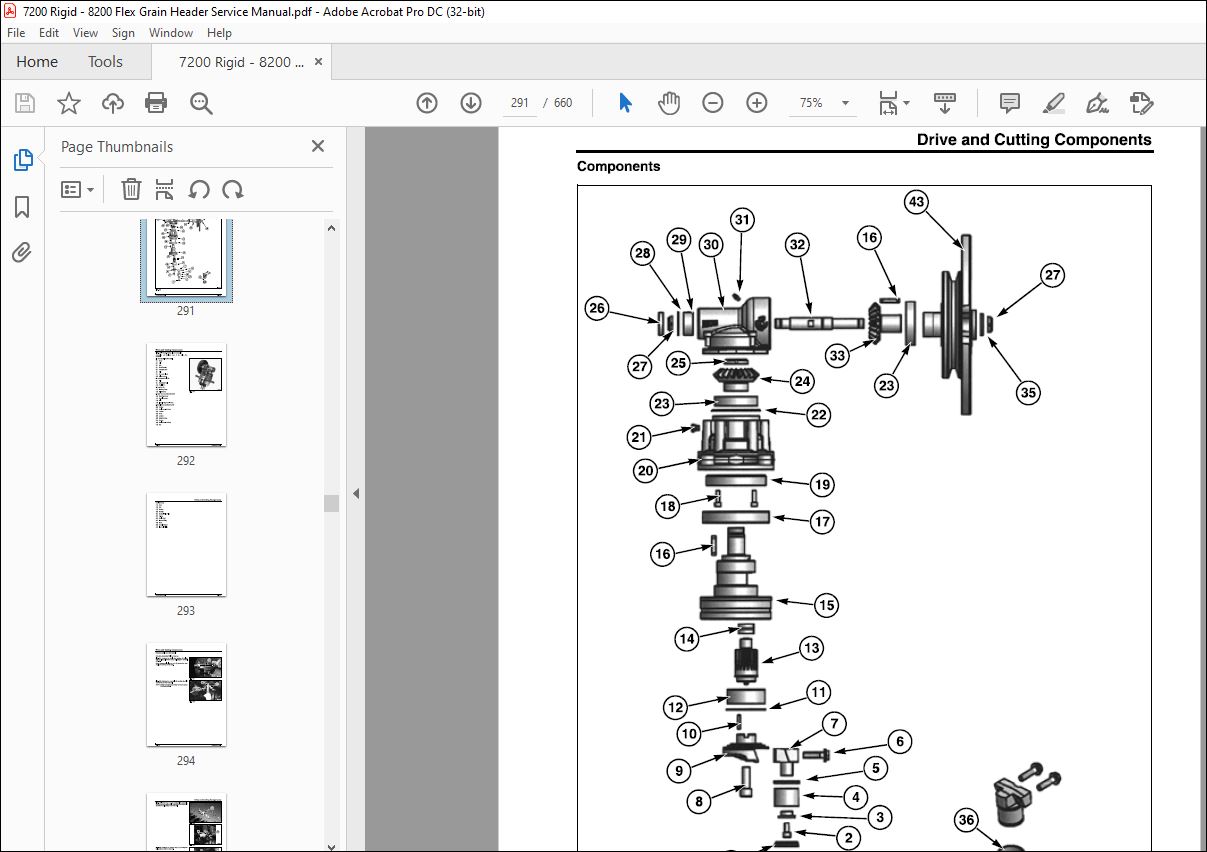Zoom out with the minus button

[x=713, y=103]
